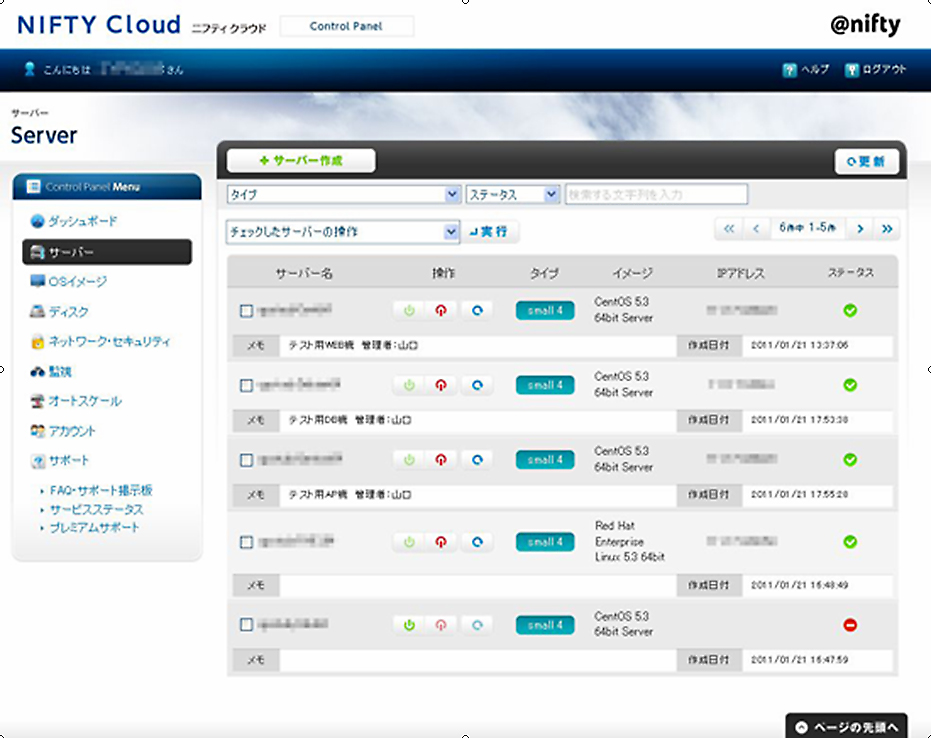Click the small 4 type badge of first server
The image size is (931, 738).
[545, 311]
